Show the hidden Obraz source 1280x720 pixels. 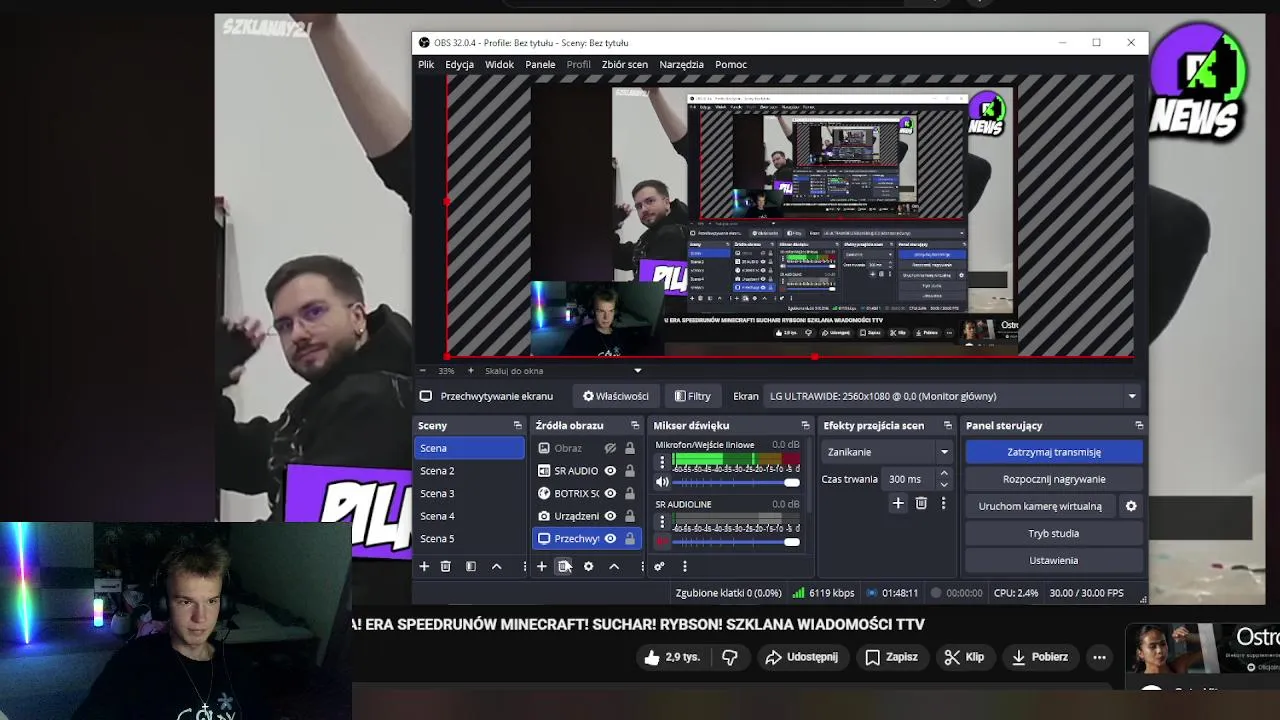click(610, 448)
